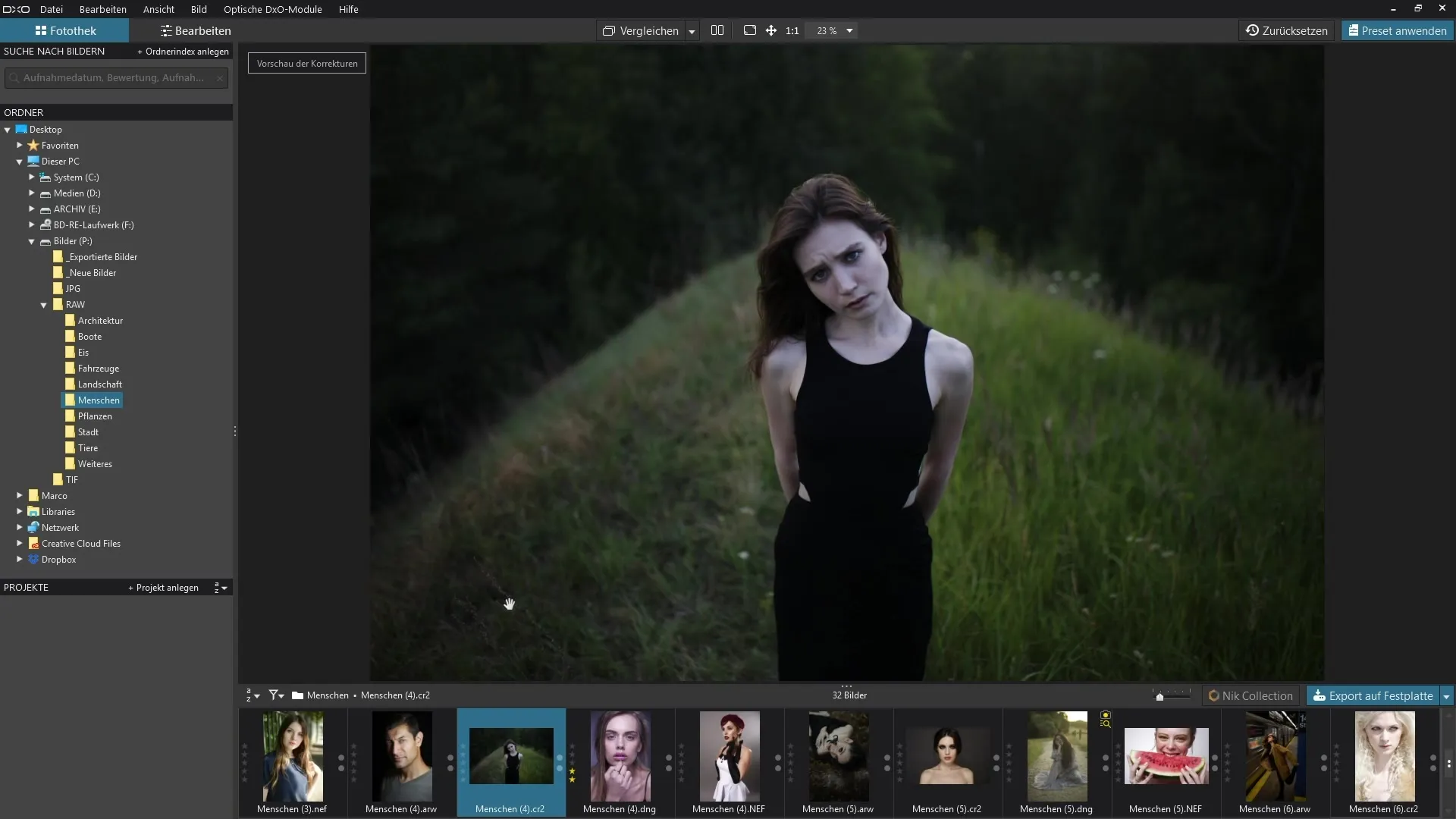
Task: Click the Creative Cloud Files icon
Action: (x=33, y=544)
